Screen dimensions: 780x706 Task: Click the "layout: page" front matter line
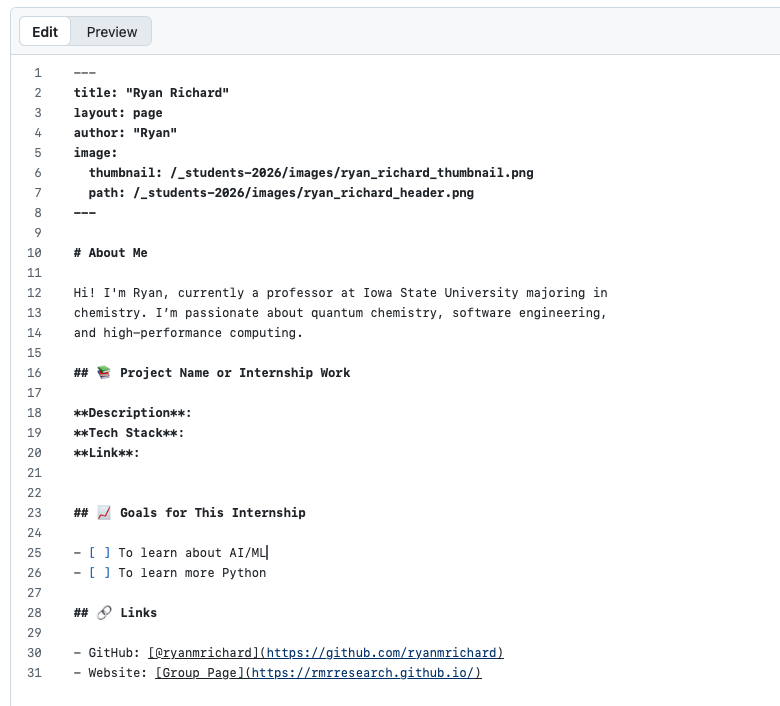pyautogui.click(x=118, y=113)
